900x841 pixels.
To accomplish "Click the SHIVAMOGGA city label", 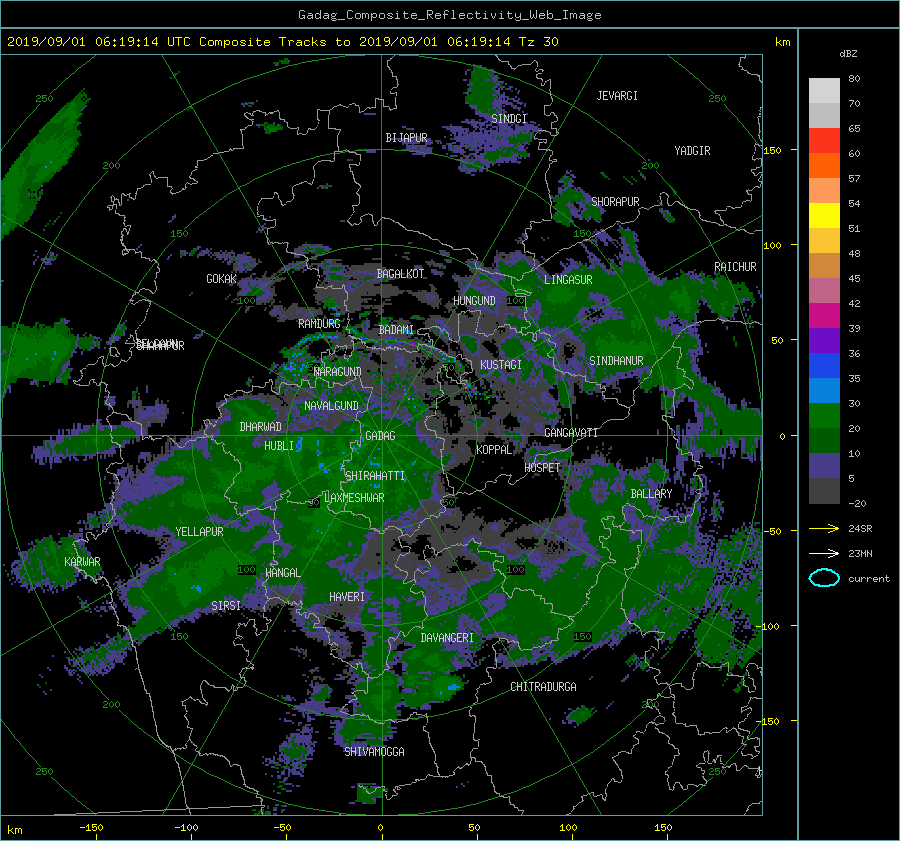I will click(374, 751).
